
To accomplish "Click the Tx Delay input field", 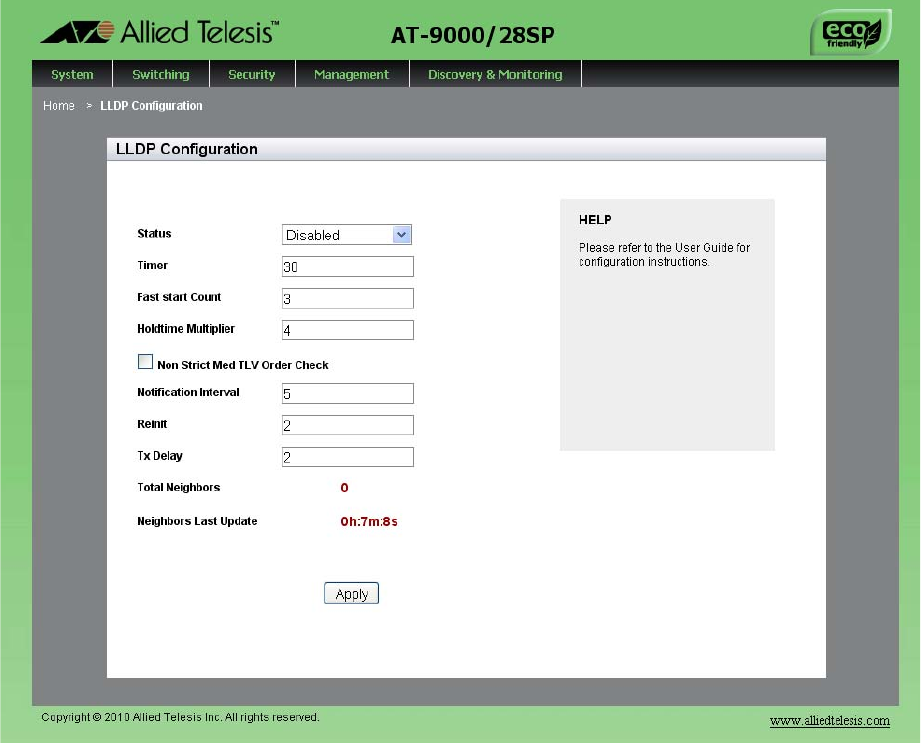I will (x=348, y=457).
